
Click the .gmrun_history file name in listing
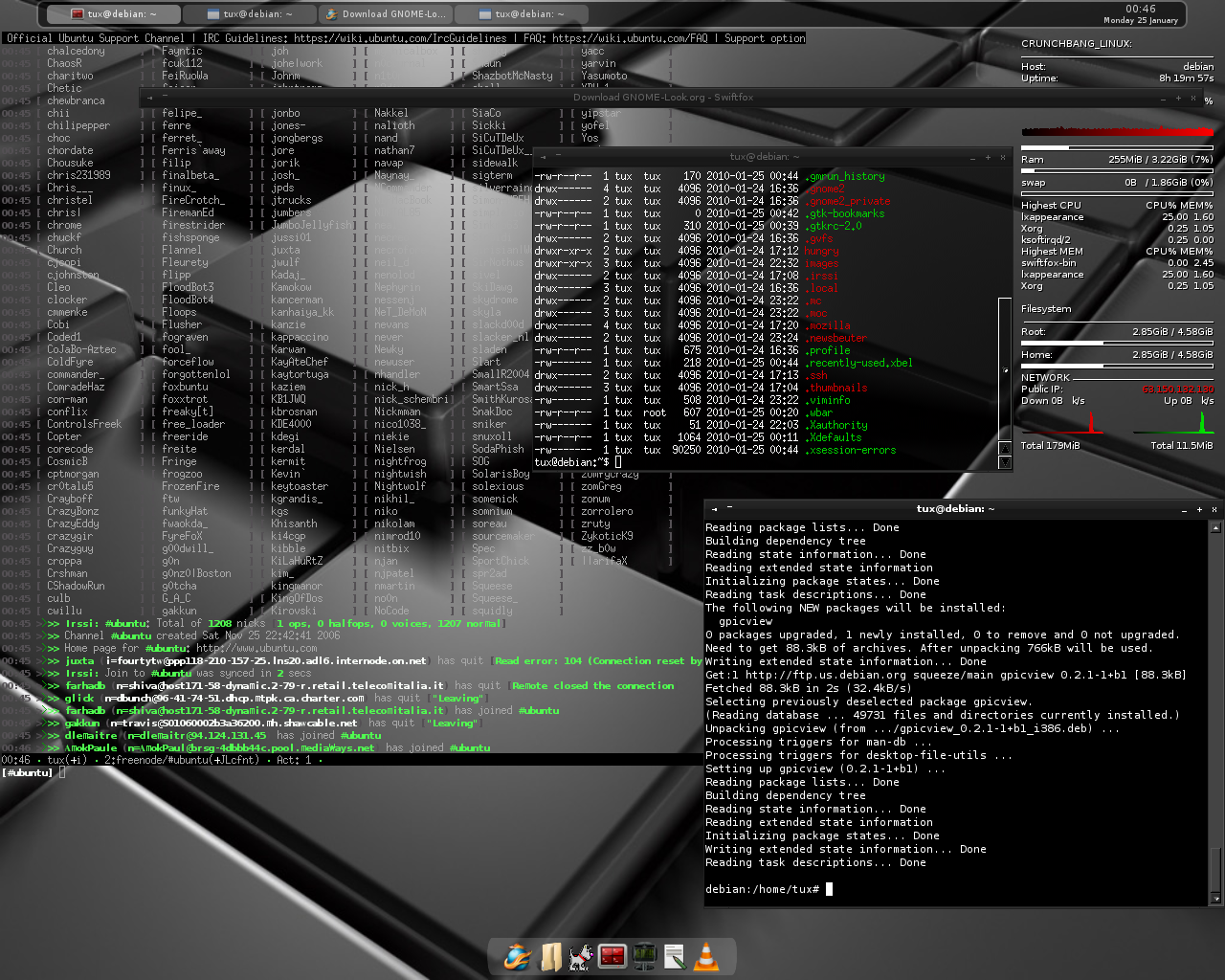(845, 176)
